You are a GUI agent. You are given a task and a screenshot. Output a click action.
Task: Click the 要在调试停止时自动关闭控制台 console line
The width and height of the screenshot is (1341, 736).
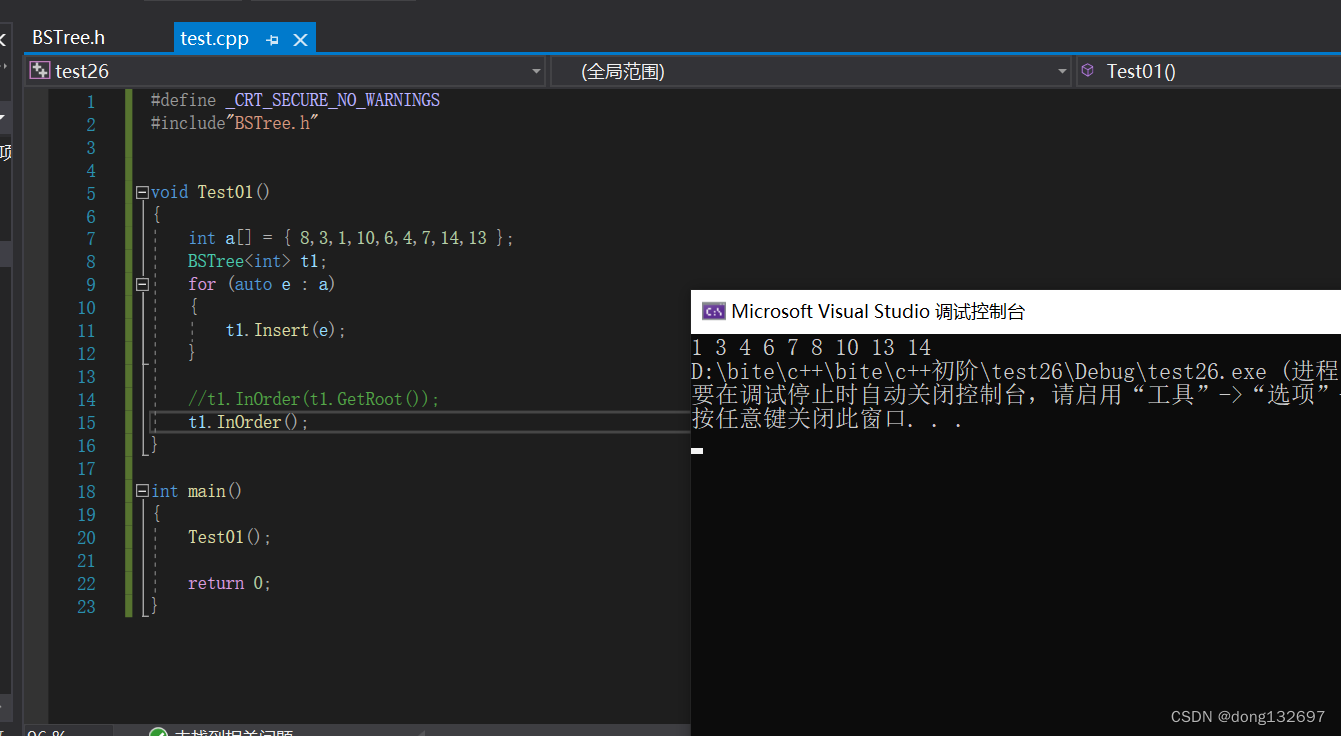[1015, 394]
